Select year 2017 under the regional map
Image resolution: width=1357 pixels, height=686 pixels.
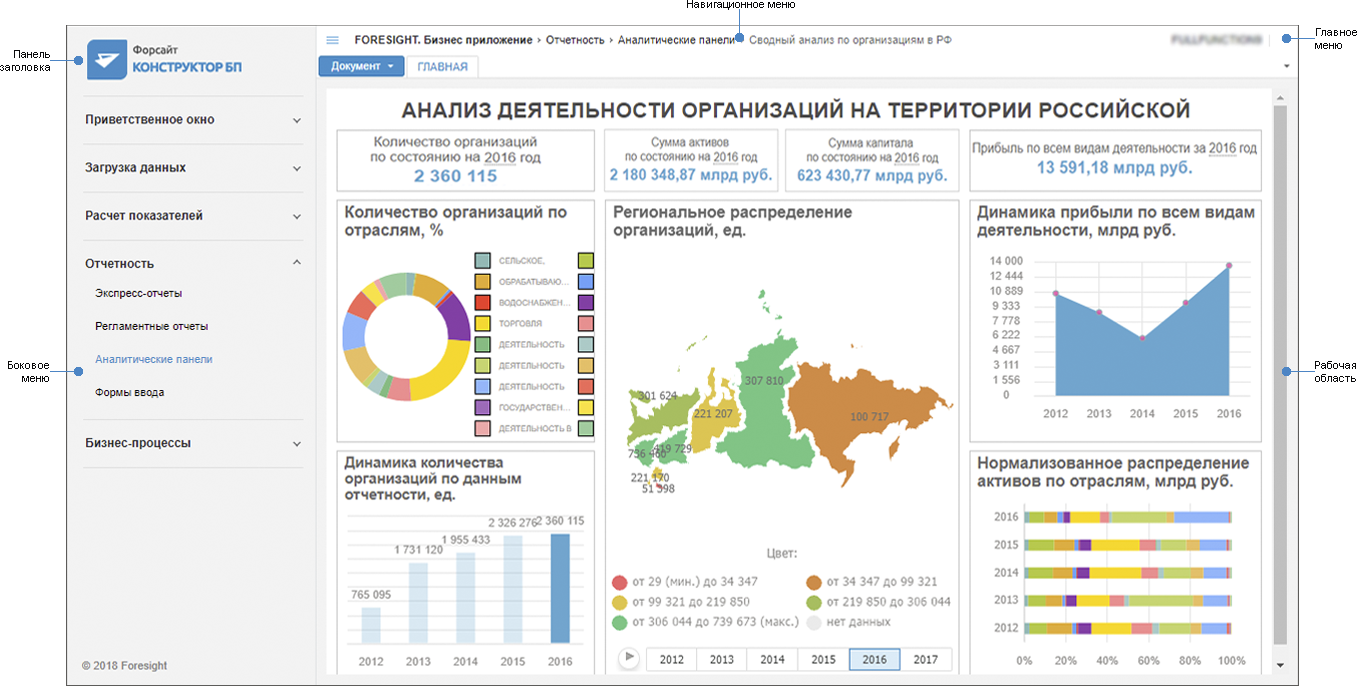(x=924, y=659)
